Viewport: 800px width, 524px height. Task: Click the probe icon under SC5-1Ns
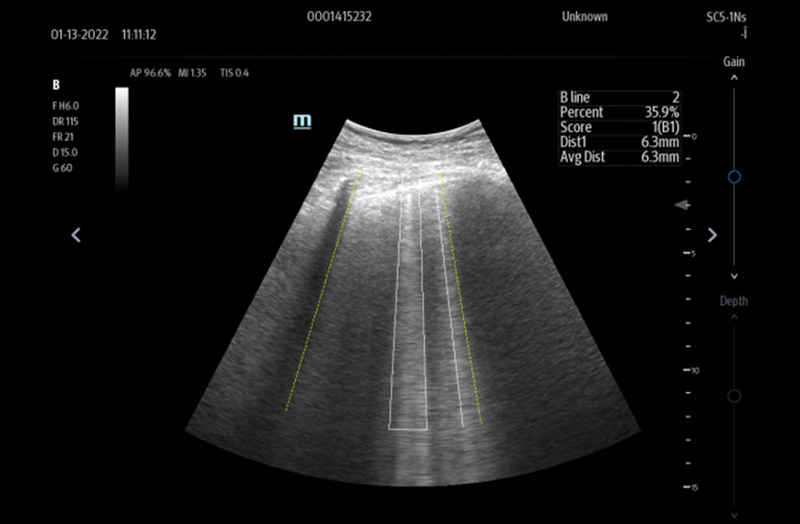pos(744,35)
